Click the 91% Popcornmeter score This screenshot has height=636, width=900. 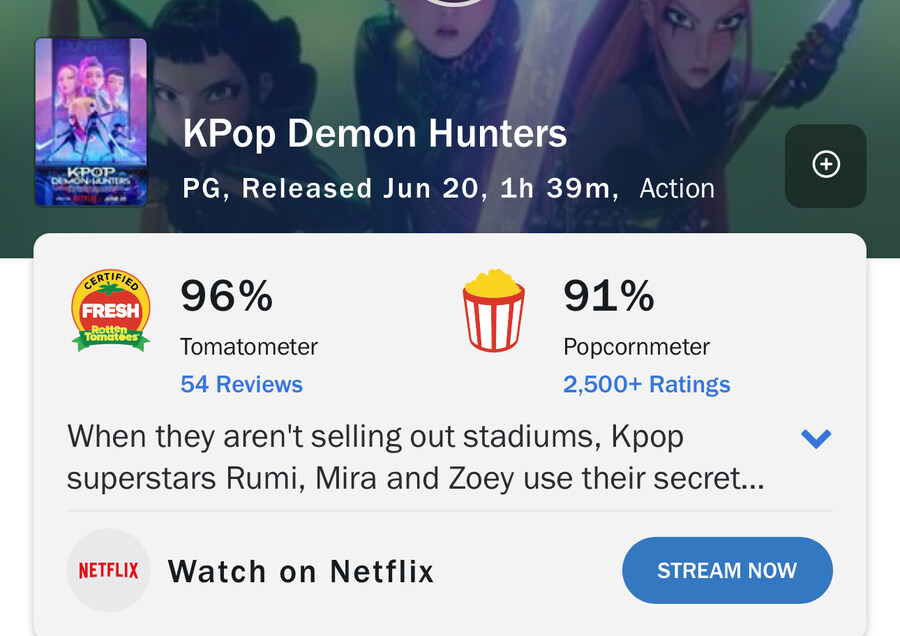[608, 296]
